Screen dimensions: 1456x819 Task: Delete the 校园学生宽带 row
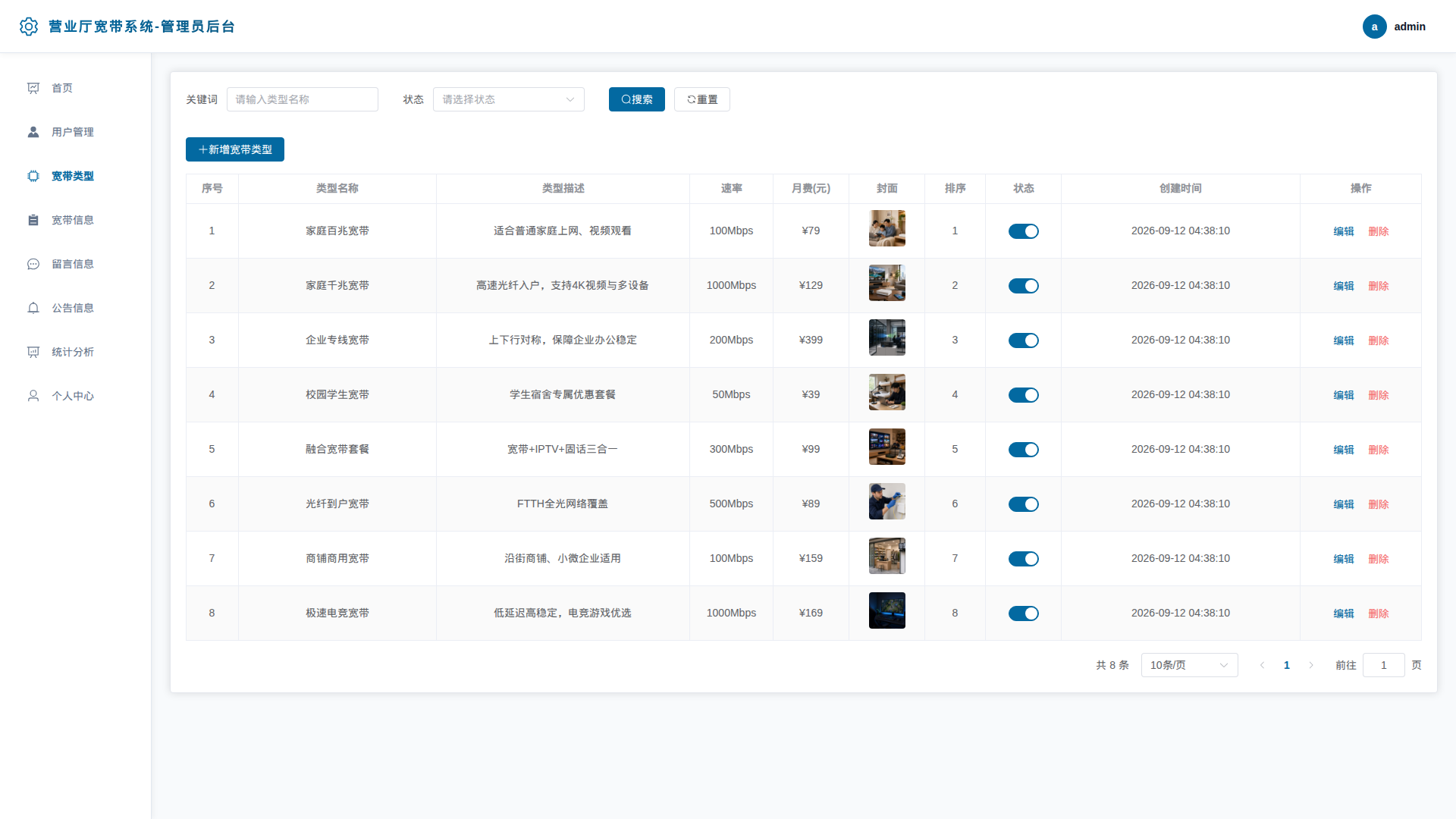point(1378,395)
